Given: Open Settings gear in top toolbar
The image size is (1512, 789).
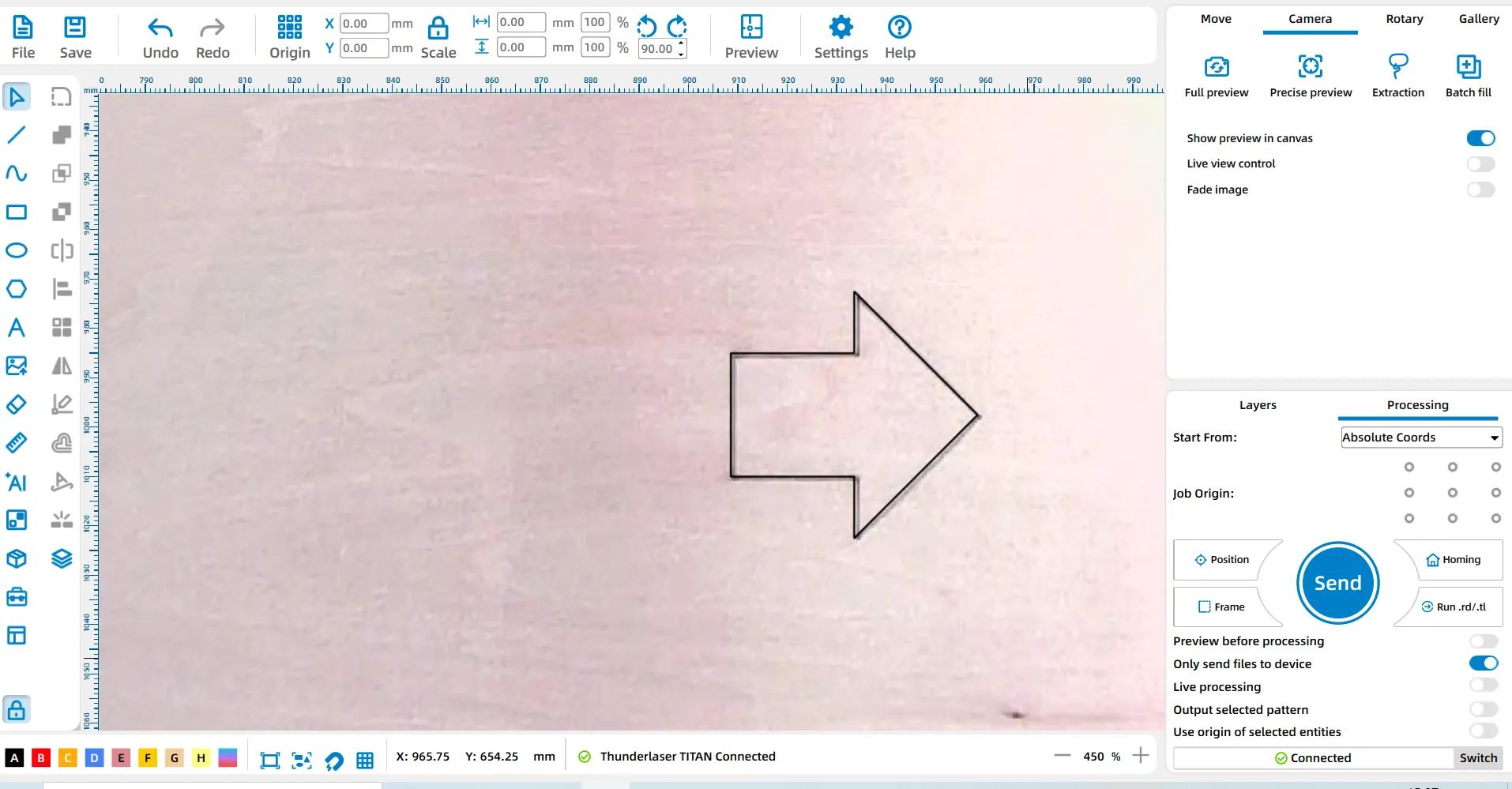Looking at the screenshot, I should (841, 28).
